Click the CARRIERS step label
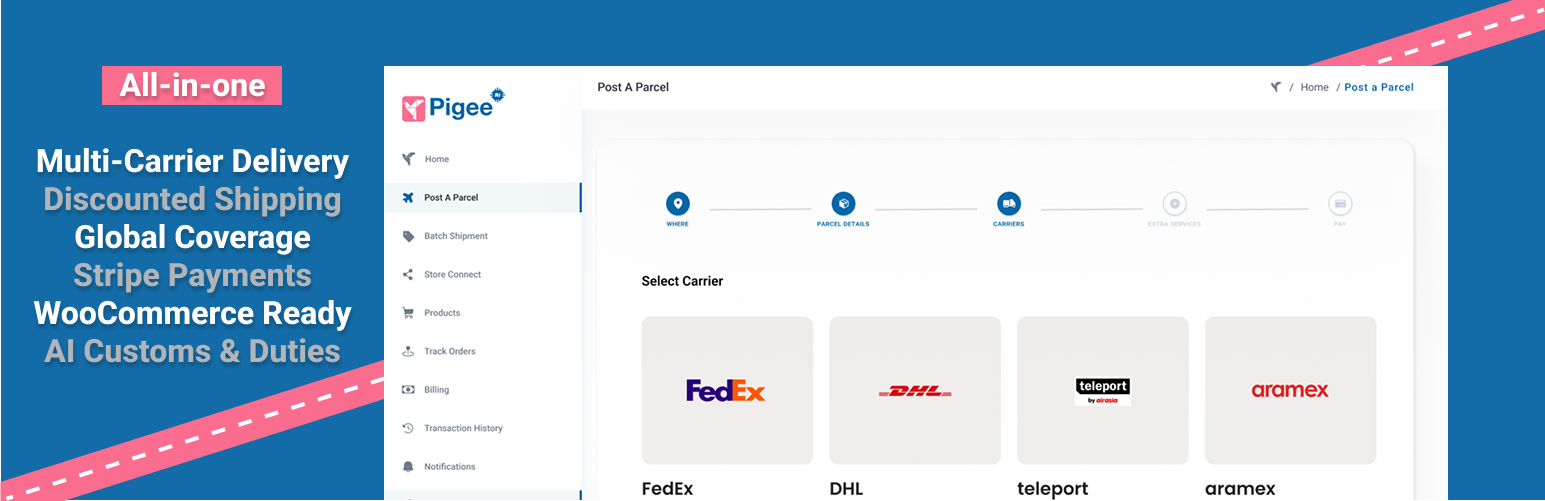Image resolution: width=1545 pixels, height=501 pixels. [x=1009, y=224]
